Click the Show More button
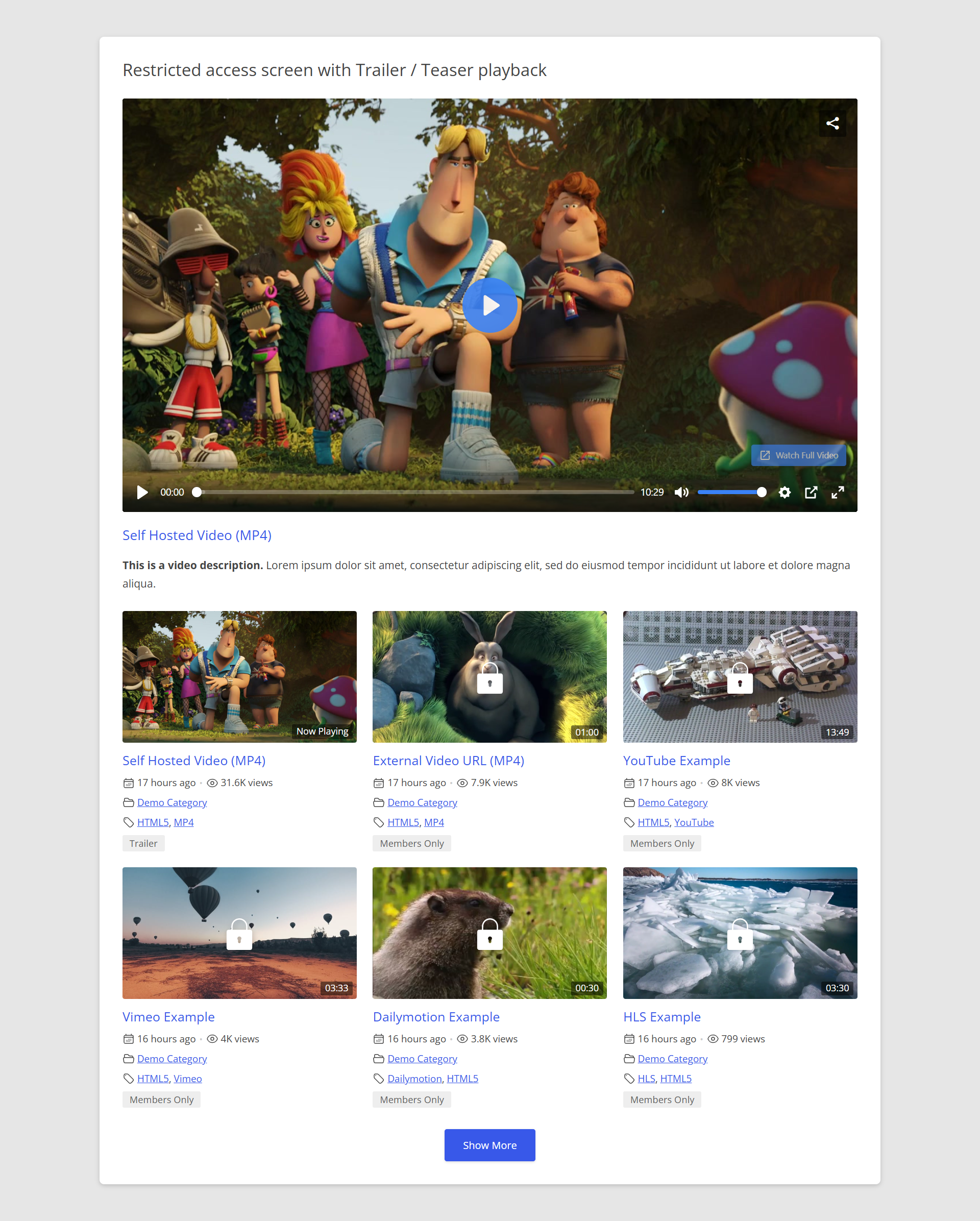The width and height of the screenshot is (980, 1221). (x=489, y=1145)
